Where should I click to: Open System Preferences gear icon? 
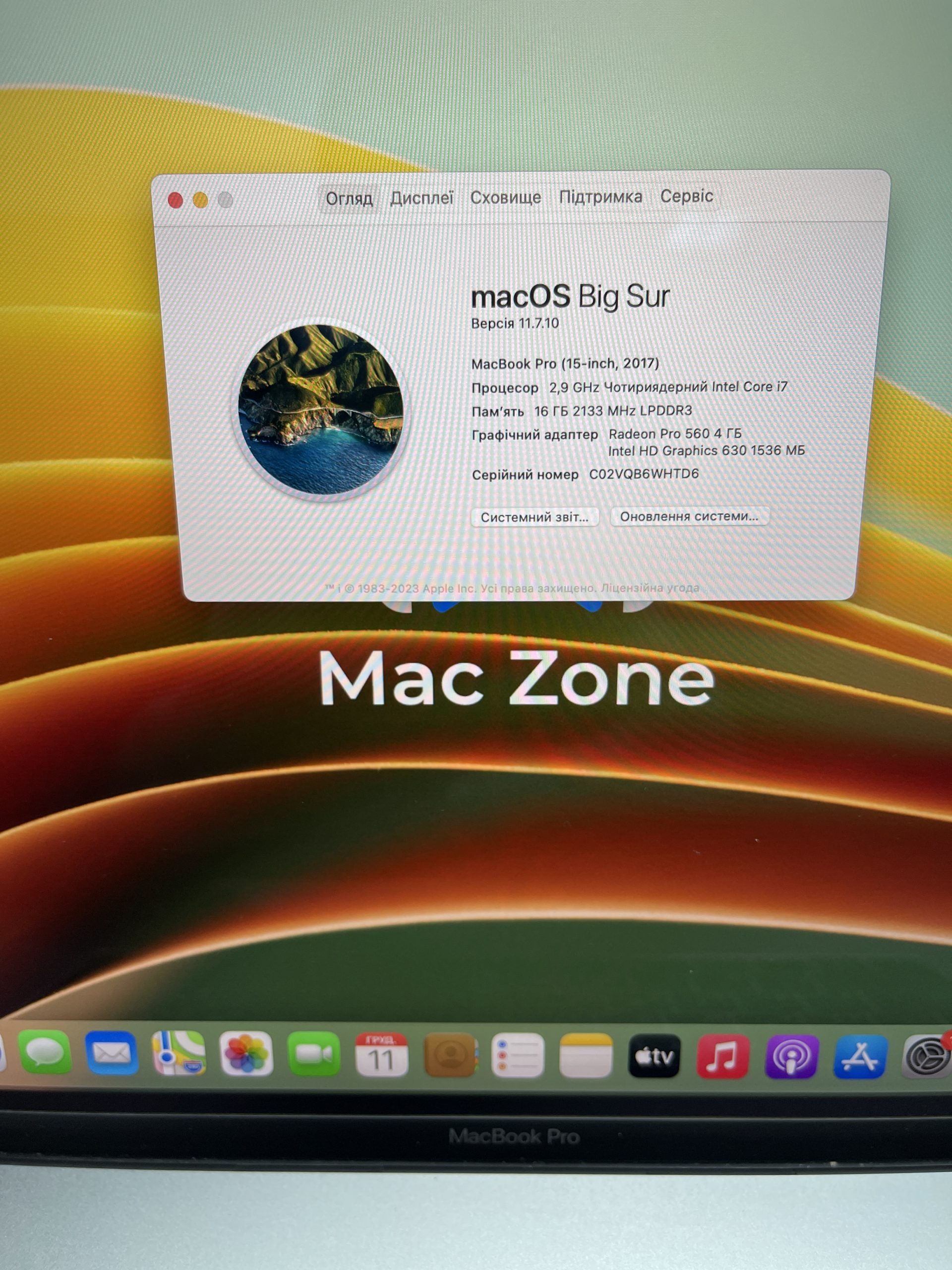click(927, 1056)
